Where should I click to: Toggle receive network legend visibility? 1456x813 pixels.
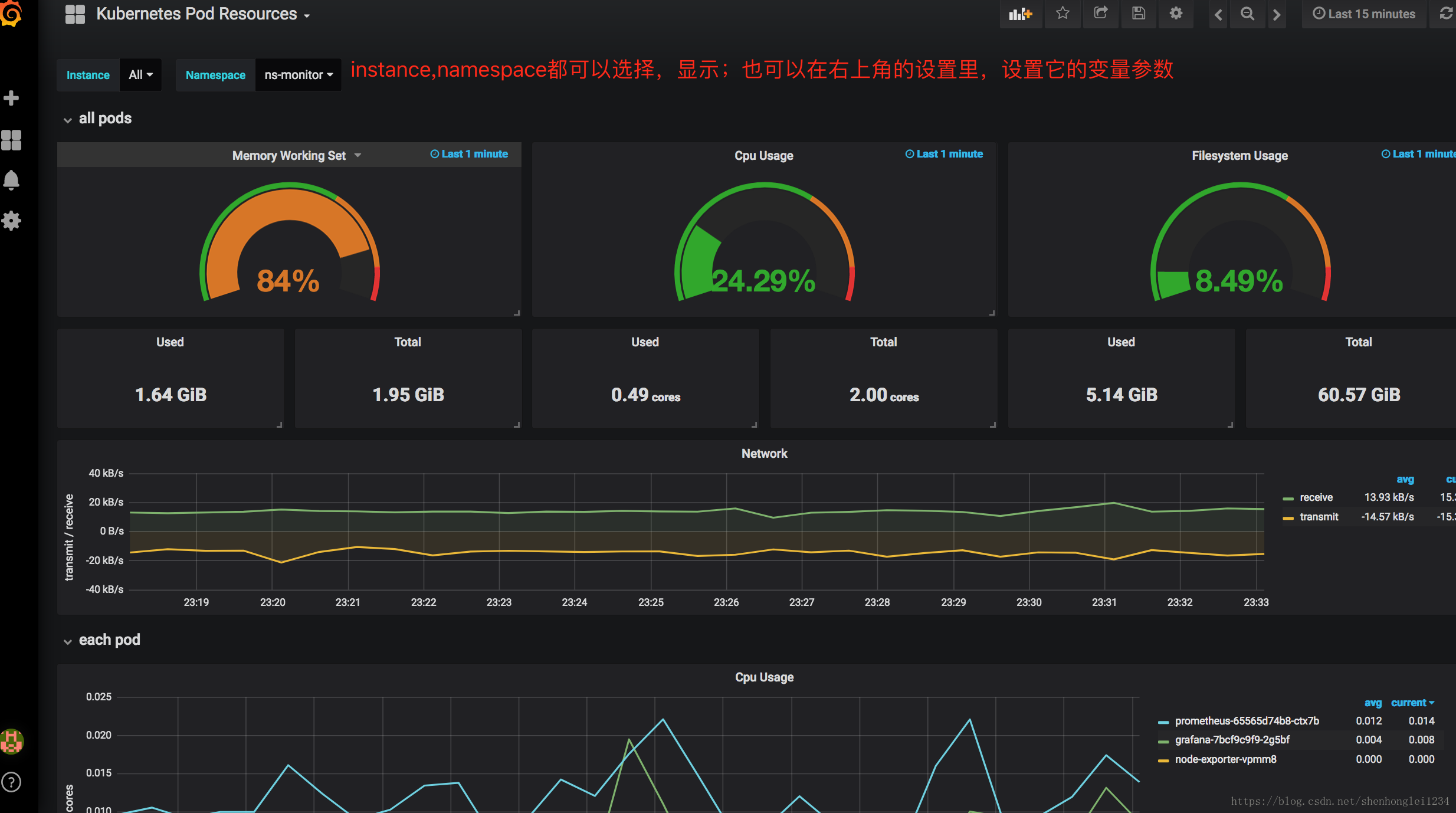[1309, 498]
